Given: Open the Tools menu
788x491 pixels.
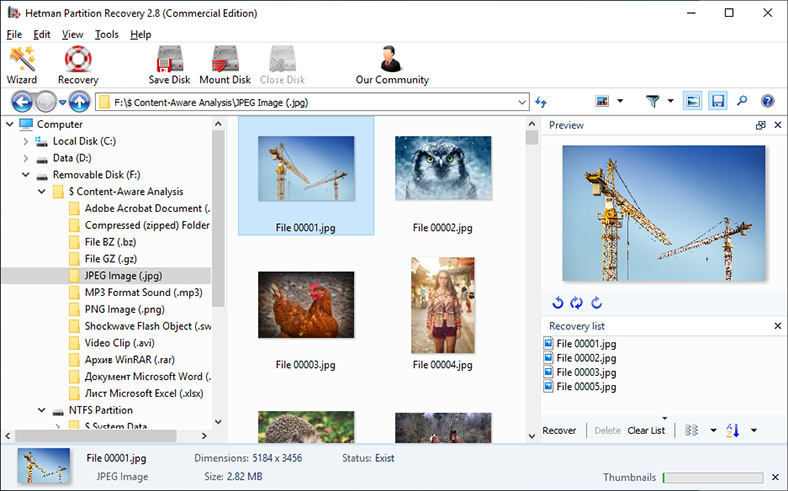Looking at the screenshot, I should tap(107, 34).
